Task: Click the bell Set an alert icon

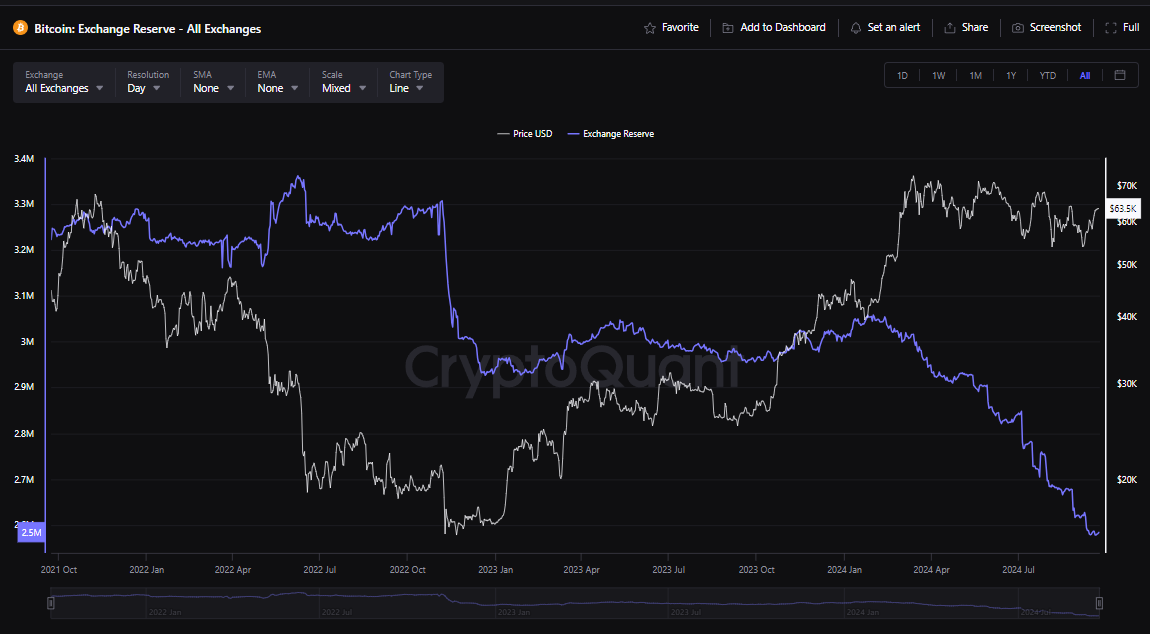Action: (856, 28)
